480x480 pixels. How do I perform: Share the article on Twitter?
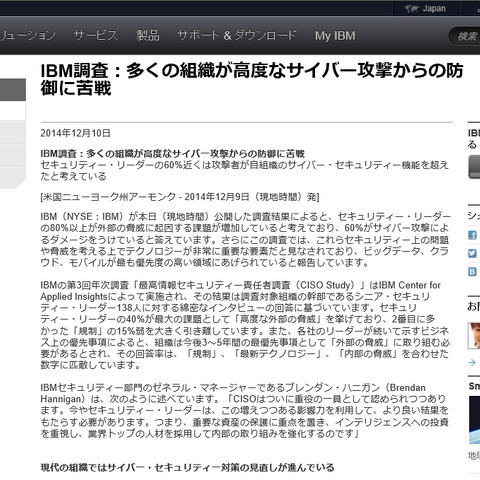click(472, 253)
